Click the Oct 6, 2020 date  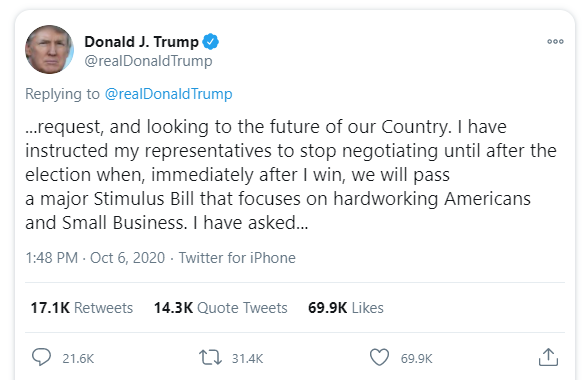click(127, 258)
